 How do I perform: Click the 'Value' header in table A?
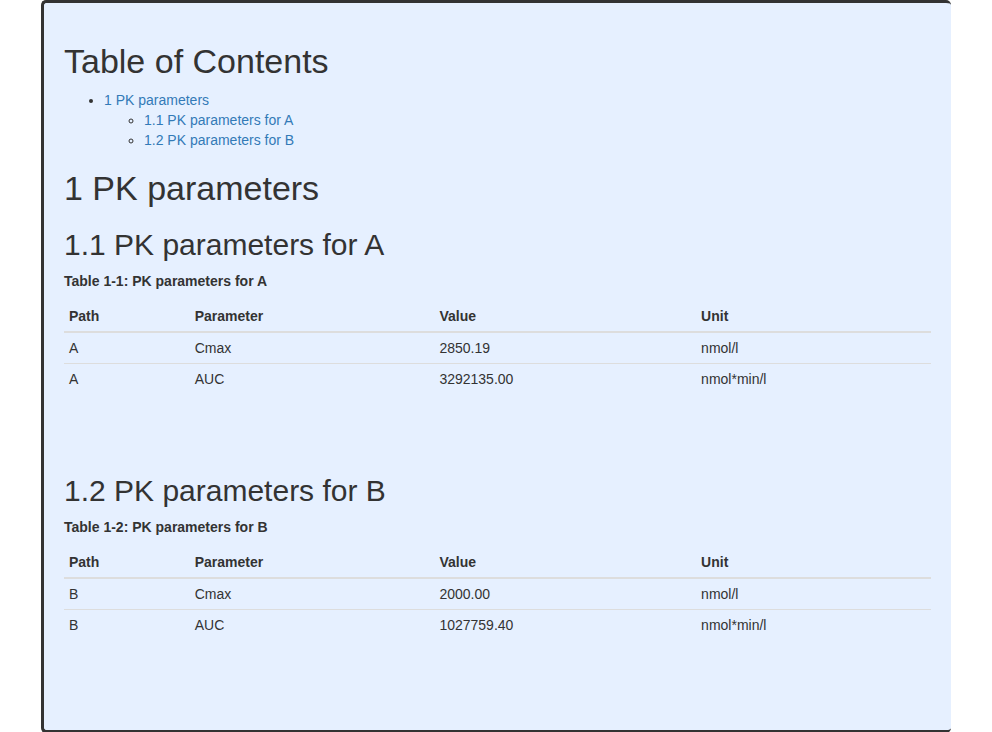point(457,316)
